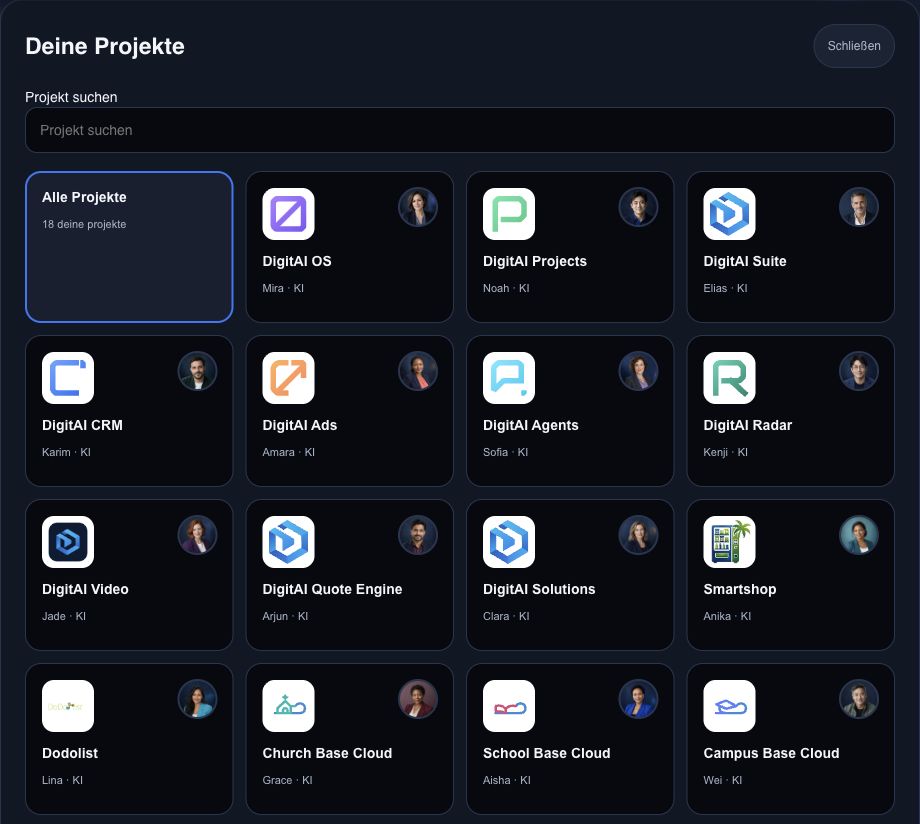Click the '18 deine projekte' count text
This screenshot has height=824, width=920.
84,224
